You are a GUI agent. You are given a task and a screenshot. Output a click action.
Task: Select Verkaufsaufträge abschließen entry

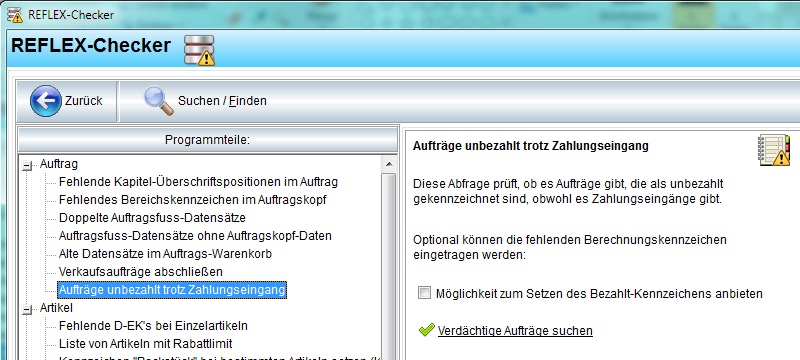click(141, 272)
